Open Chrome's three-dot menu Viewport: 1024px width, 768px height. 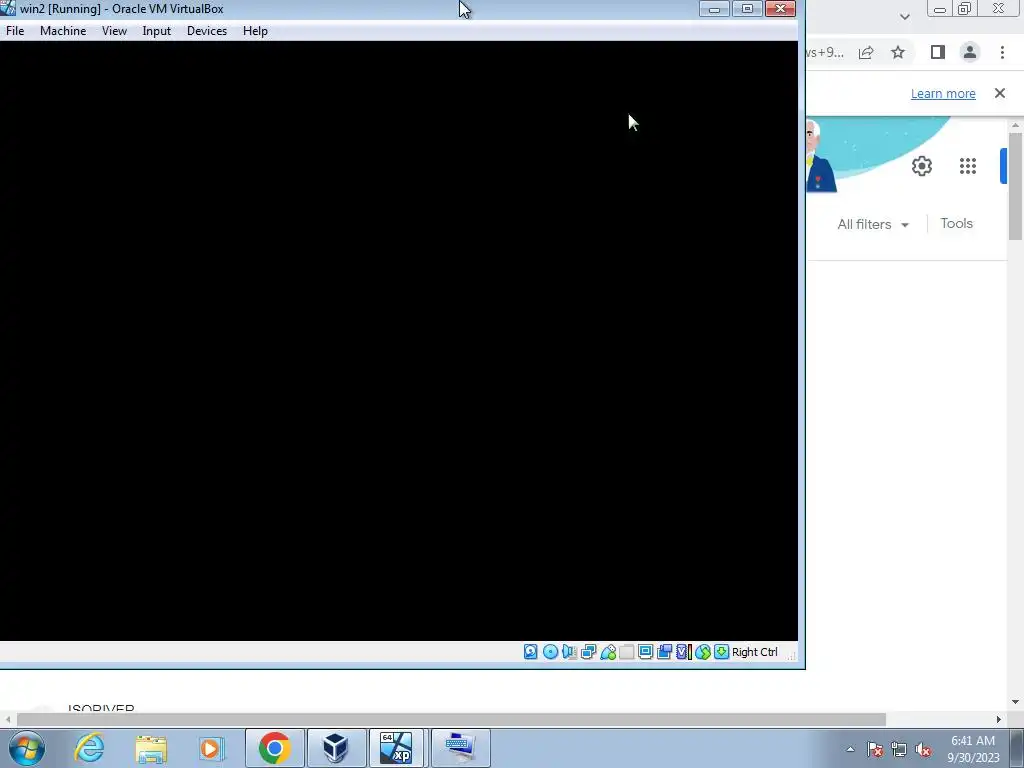(1002, 52)
